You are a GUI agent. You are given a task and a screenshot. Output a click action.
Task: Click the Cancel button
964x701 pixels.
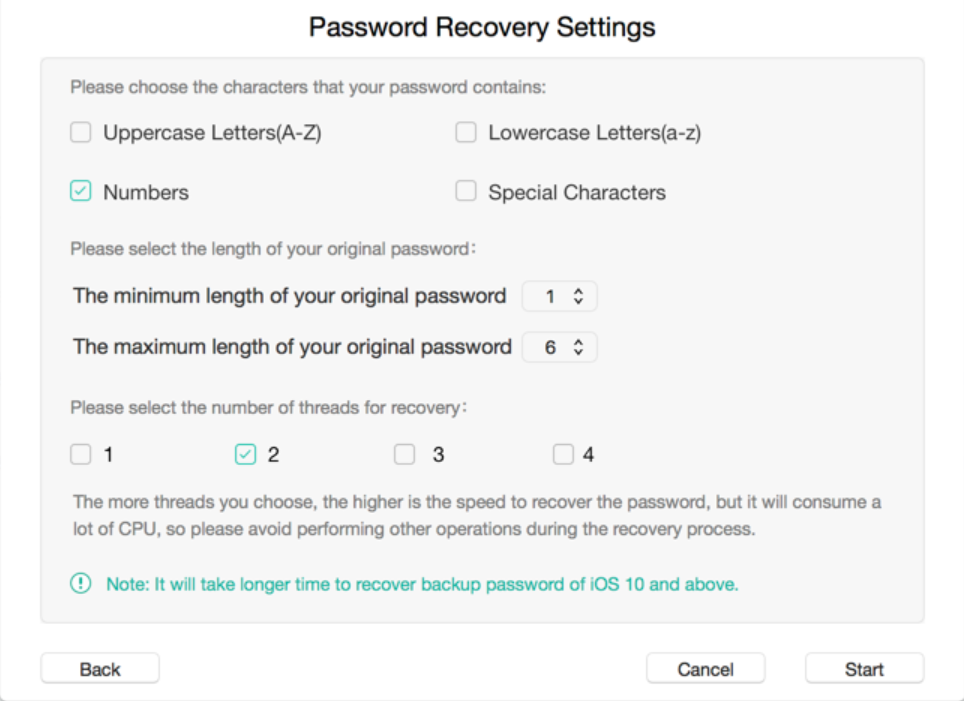(x=705, y=669)
